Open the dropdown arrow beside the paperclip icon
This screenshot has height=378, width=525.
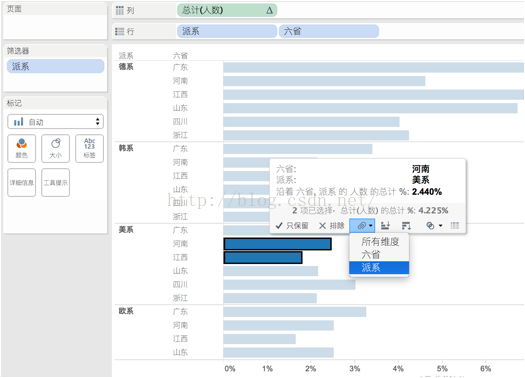pos(371,226)
